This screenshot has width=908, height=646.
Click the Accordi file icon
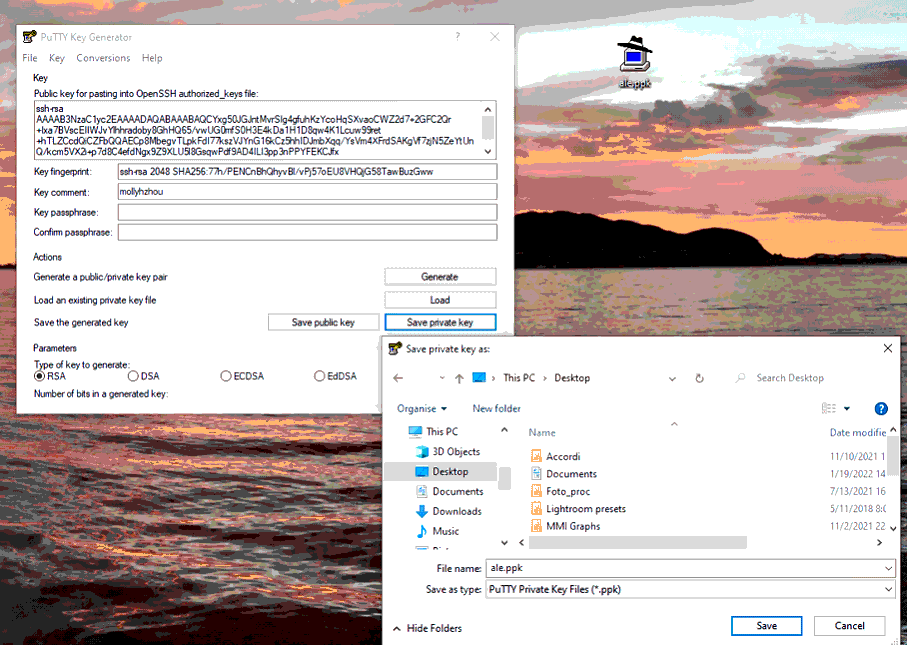coord(536,456)
